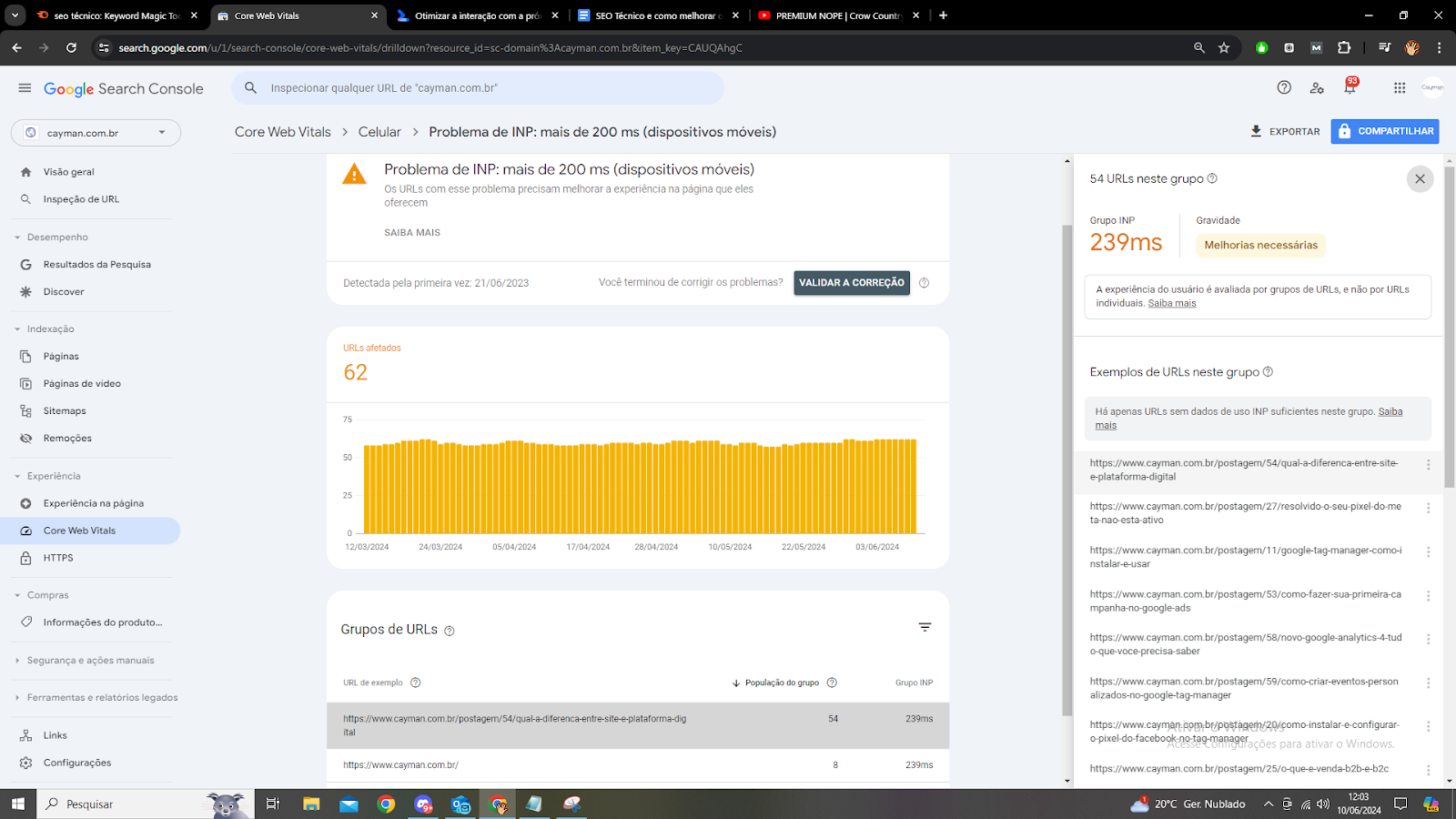Open Chrome extensions puzzle icon
Screen dimensions: 1456x819
1344,47
